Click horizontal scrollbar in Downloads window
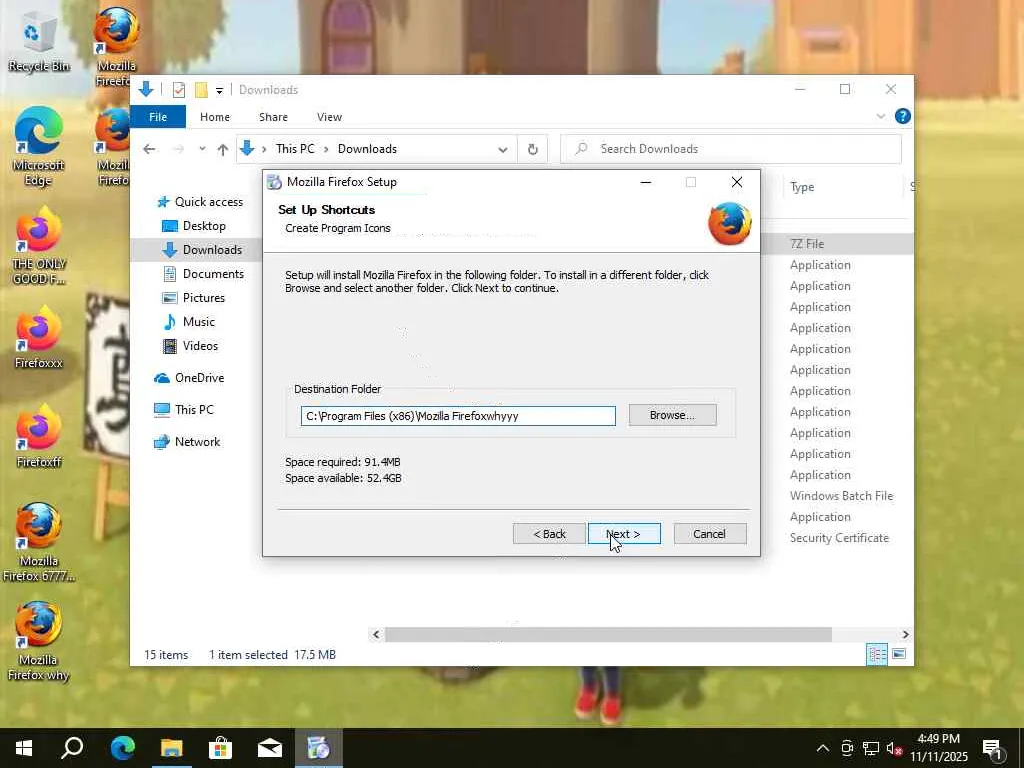 pos(608,634)
